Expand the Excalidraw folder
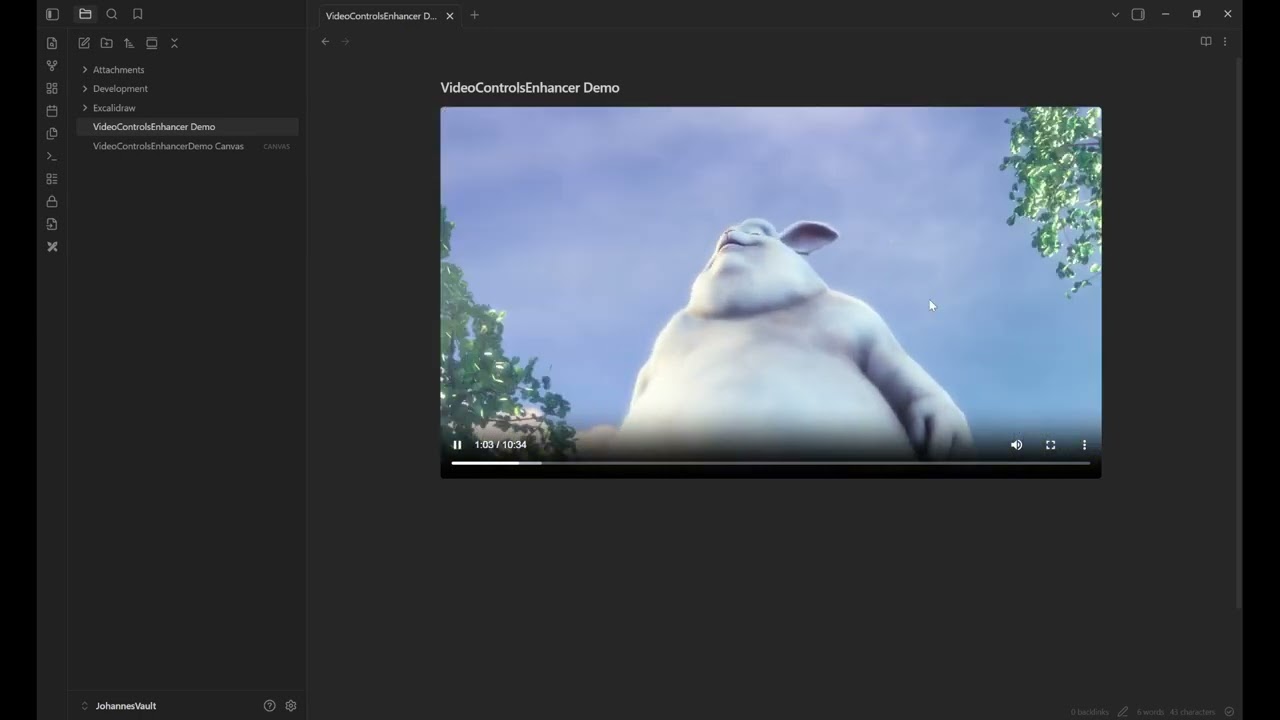The image size is (1280, 720). (x=85, y=108)
